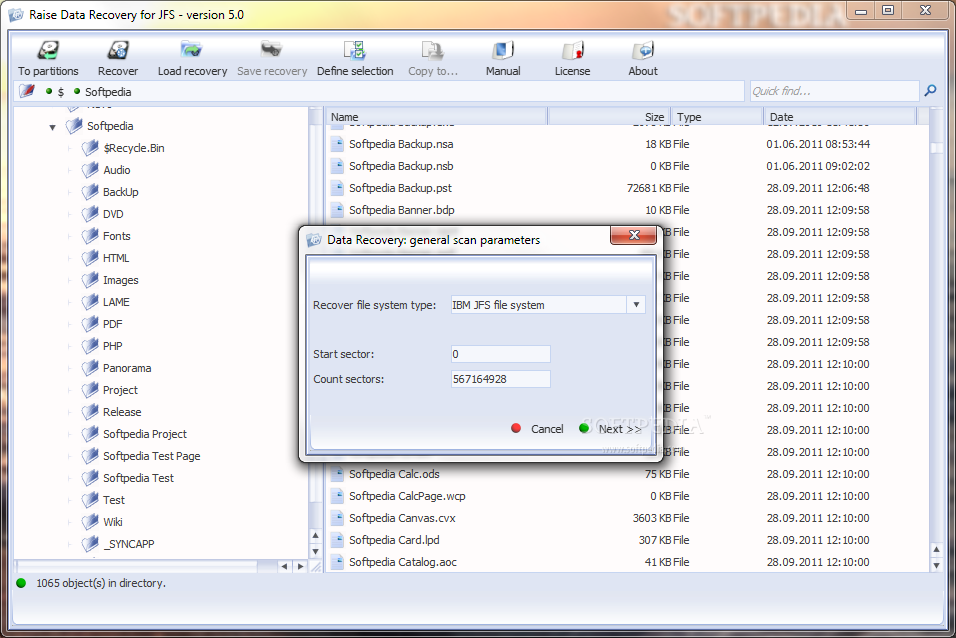Viewport: 956px width, 638px height.
Task: Click the tree panel scroll right arrow
Action: click(300, 567)
